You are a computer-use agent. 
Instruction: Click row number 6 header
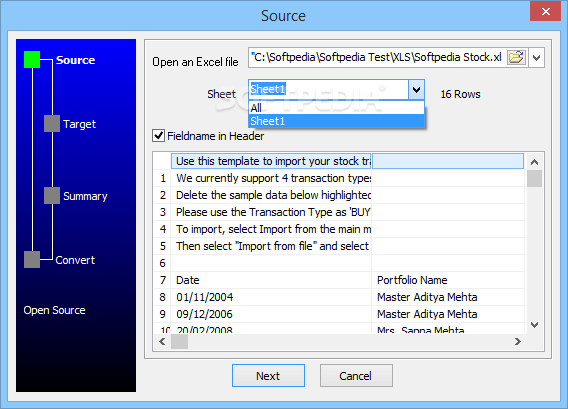click(162, 263)
